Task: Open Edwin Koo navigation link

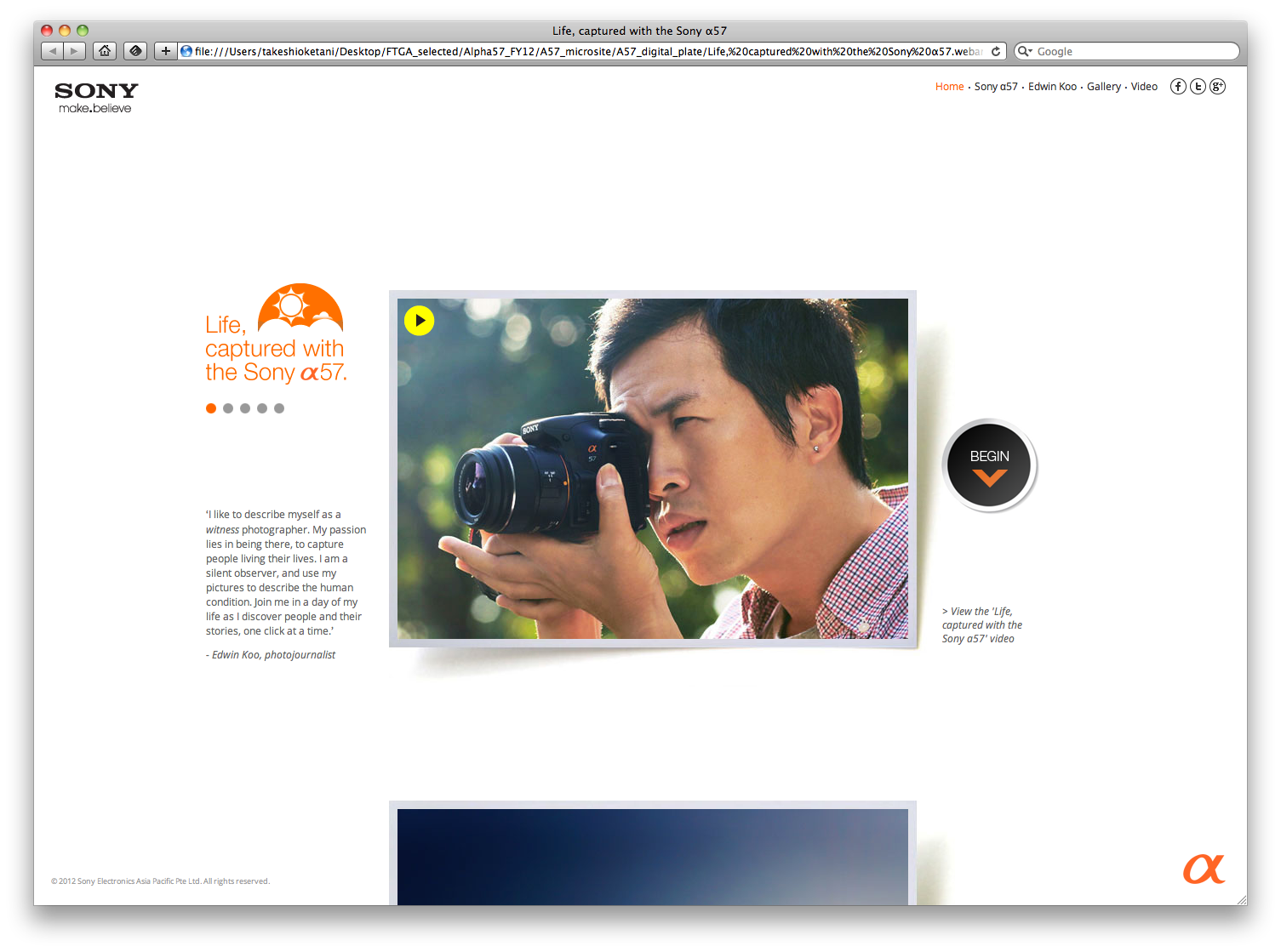Action: coord(1052,87)
